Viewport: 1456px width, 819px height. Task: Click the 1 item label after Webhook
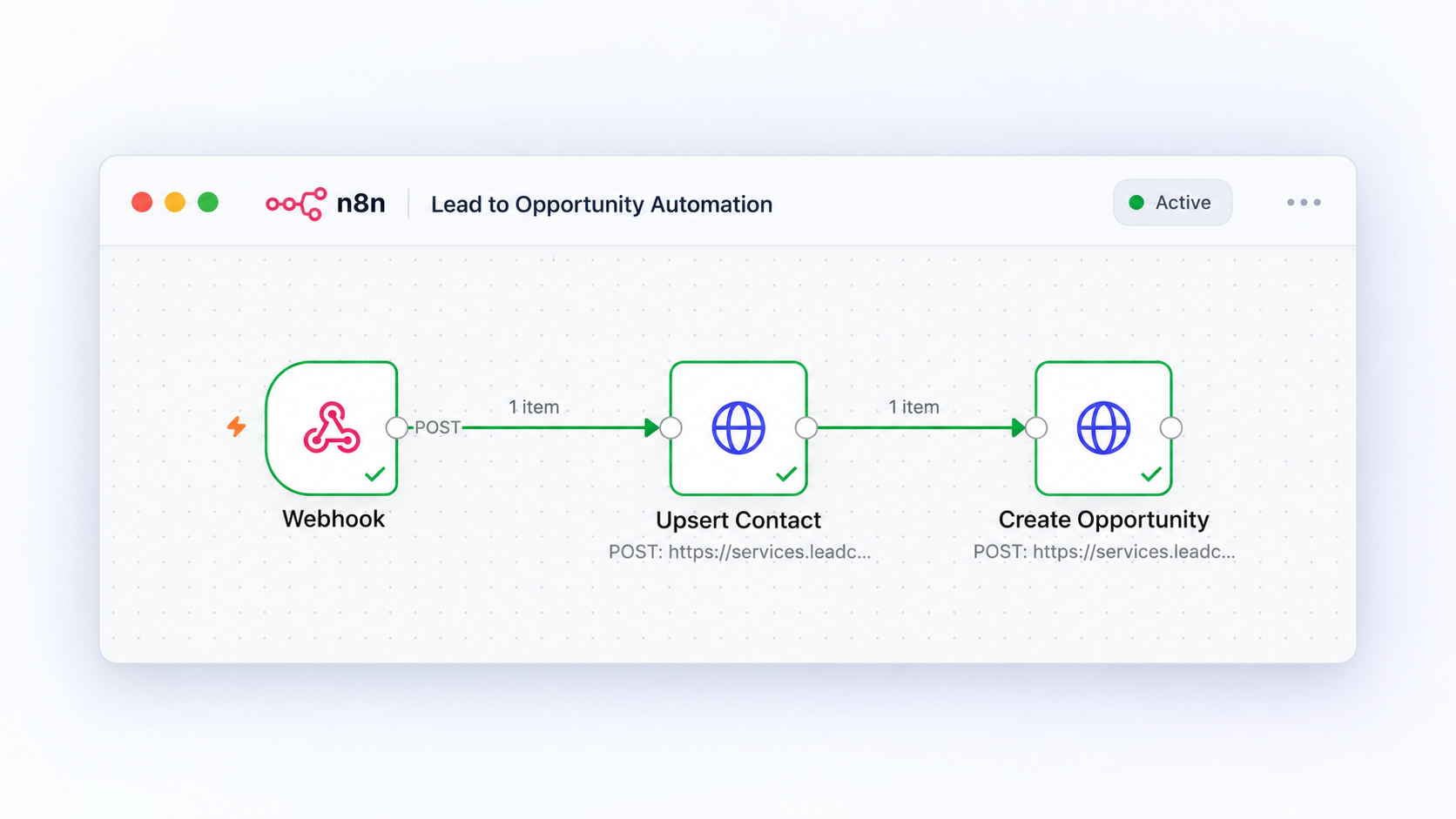pos(534,406)
